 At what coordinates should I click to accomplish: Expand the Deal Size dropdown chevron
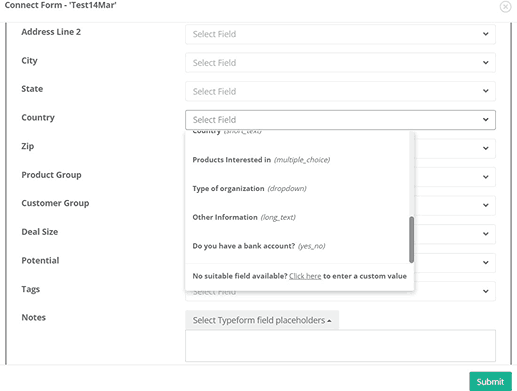click(x=486, y=234)
